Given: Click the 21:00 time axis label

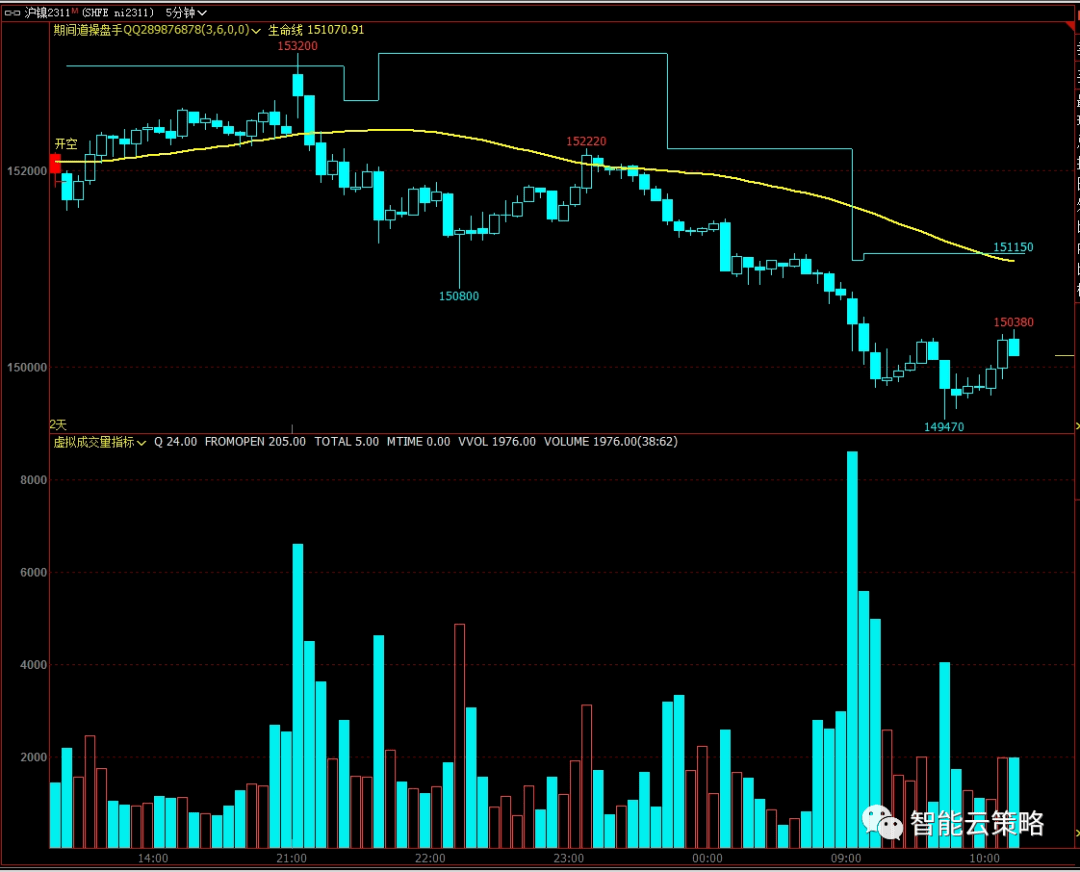Looking at the screenshot, I should pos(291,858).
